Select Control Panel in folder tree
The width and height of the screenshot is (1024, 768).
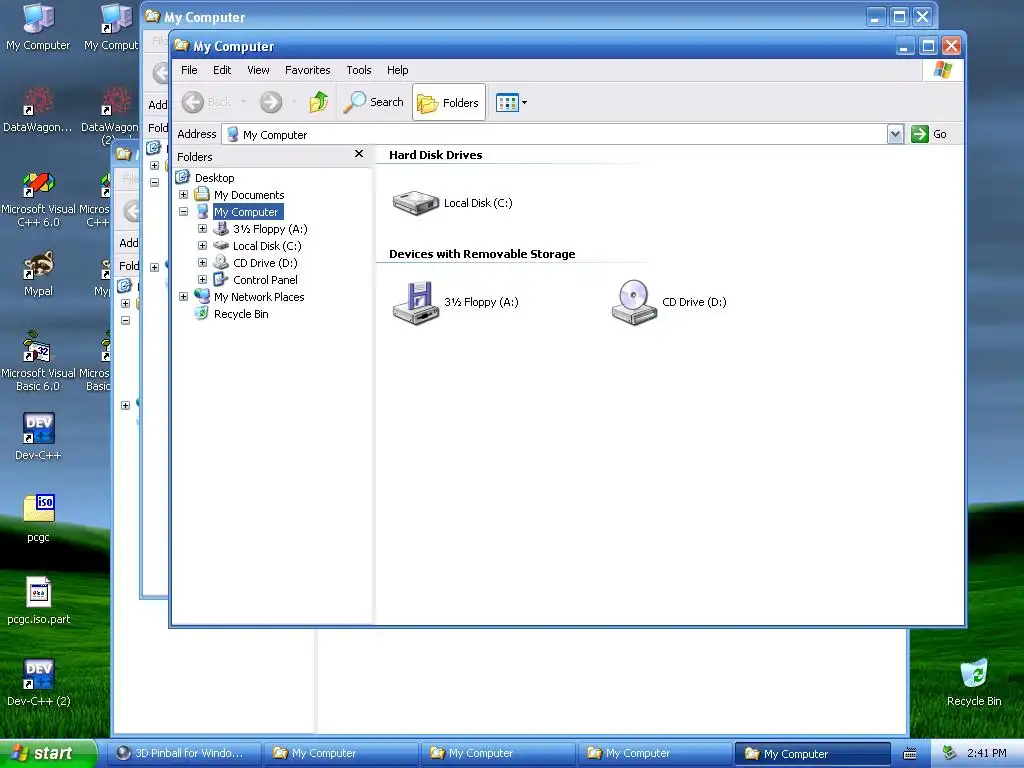(x=265, y=280)
